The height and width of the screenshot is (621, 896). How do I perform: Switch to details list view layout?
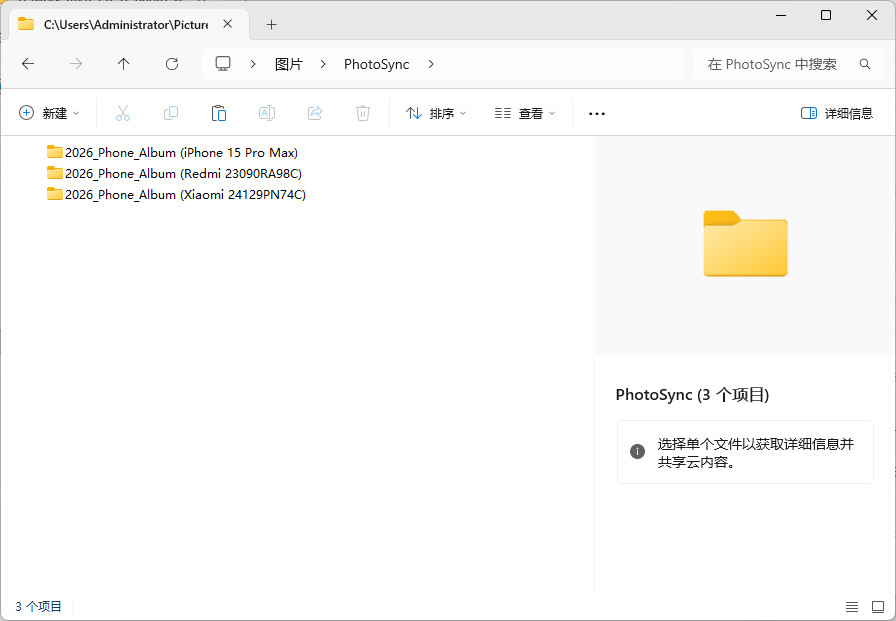(851, 607)
